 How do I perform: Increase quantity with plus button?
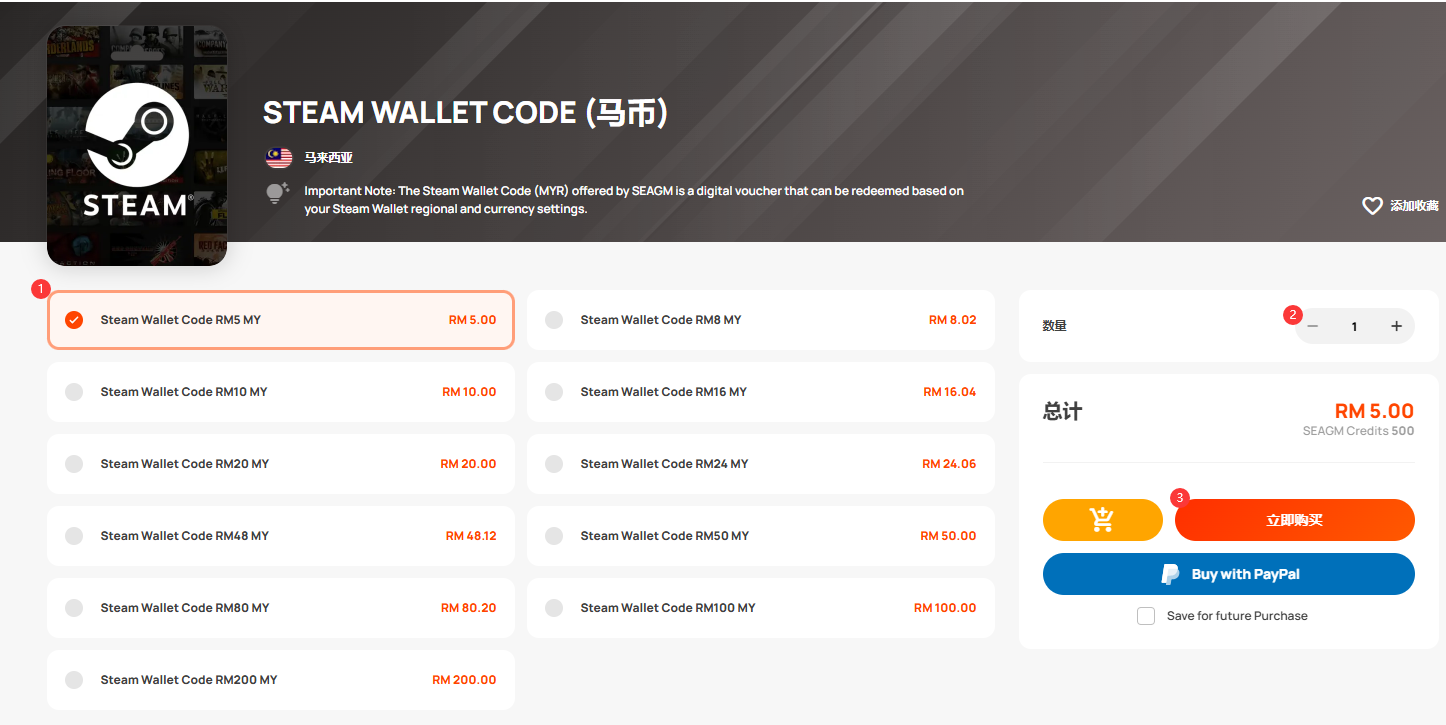tap(1396, 326)
